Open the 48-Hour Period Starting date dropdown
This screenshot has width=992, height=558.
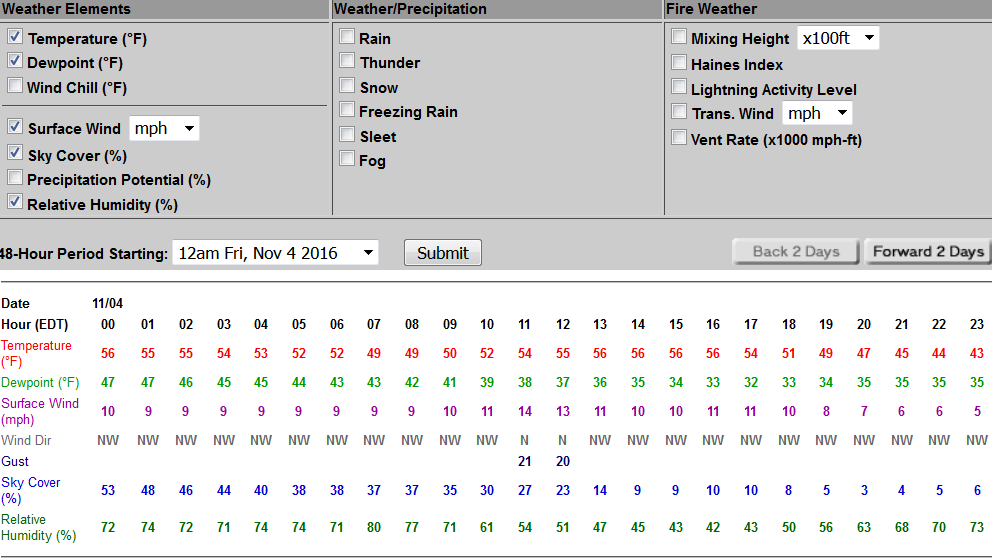pos(275,253)
